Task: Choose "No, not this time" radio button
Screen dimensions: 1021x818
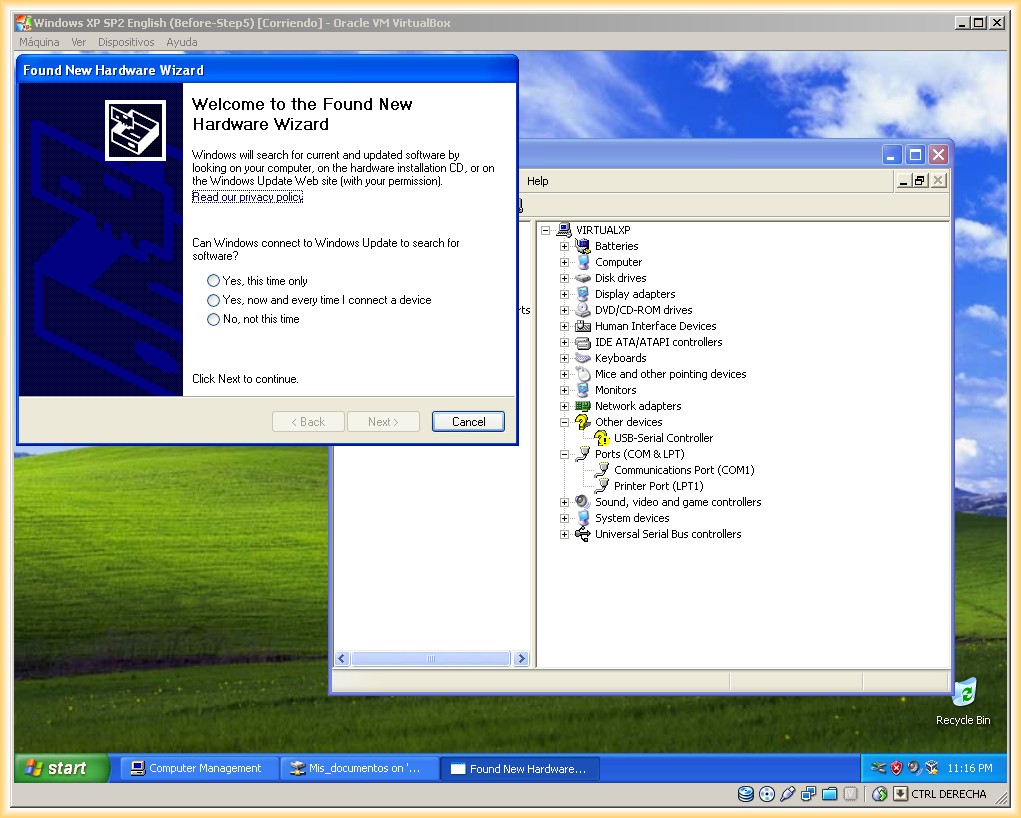Action: (213, 319)
